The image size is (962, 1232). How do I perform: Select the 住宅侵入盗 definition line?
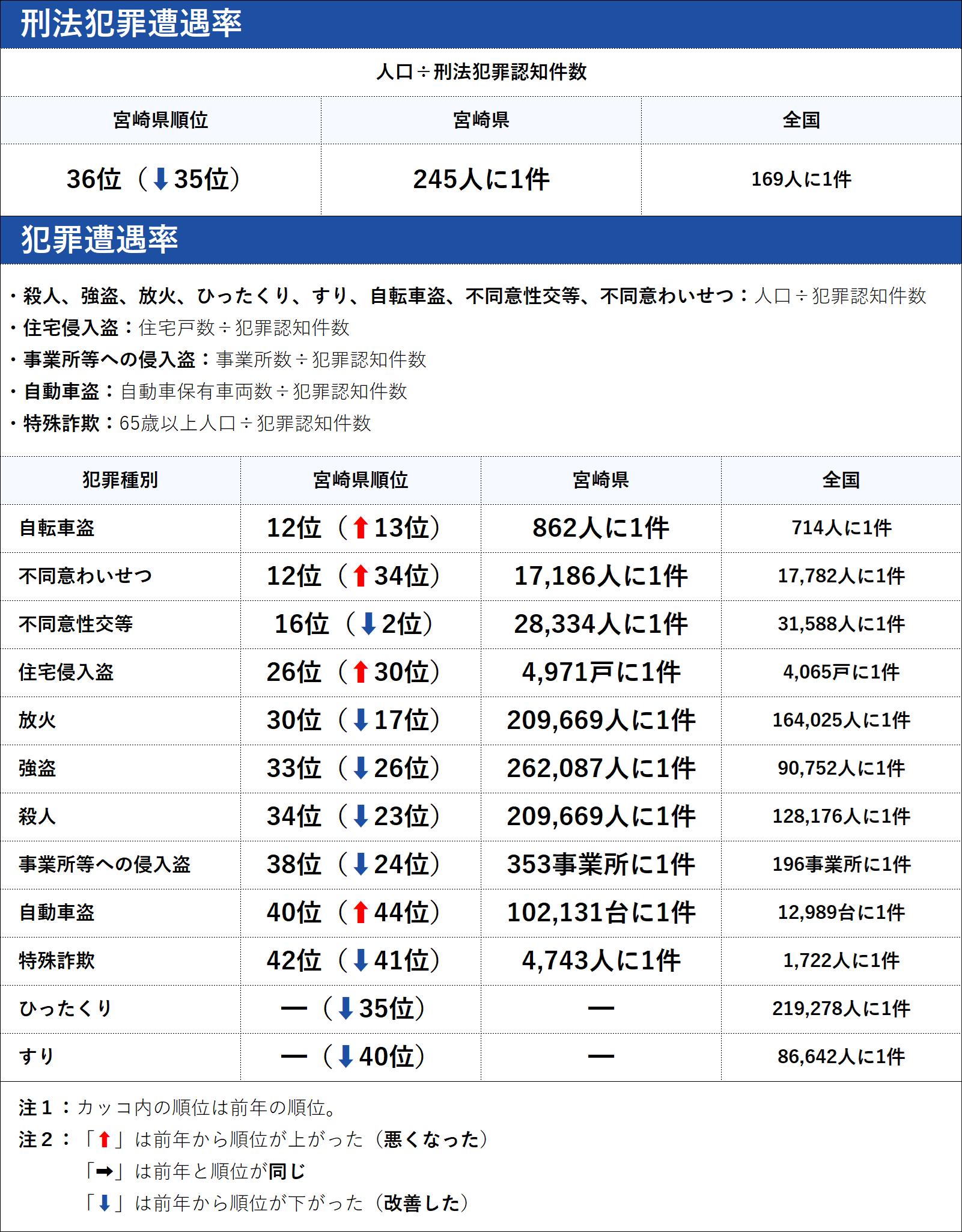[x=180, y=329]
